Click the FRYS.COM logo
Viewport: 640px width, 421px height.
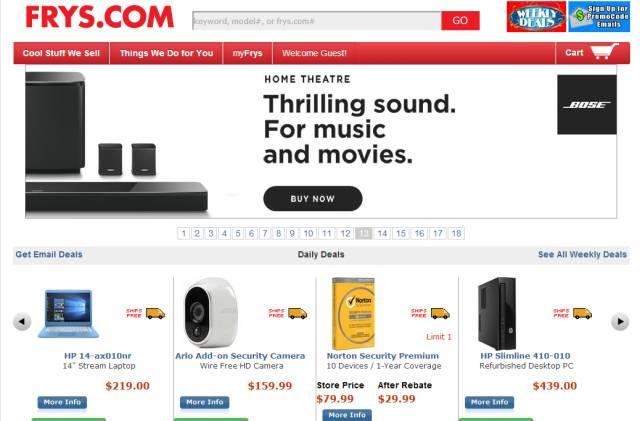click(x=100, y=17)
